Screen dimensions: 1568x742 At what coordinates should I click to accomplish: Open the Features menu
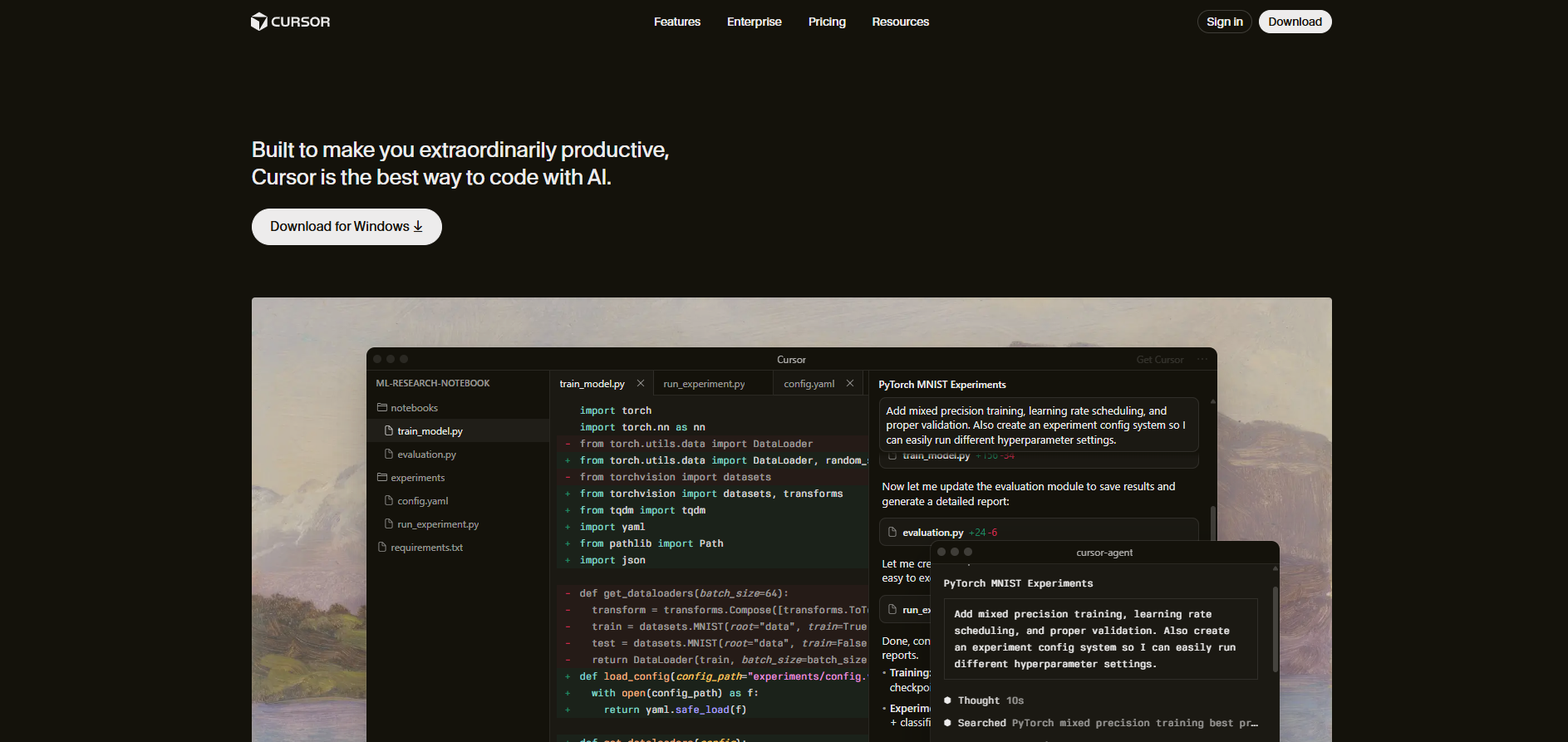click(676, 22)
